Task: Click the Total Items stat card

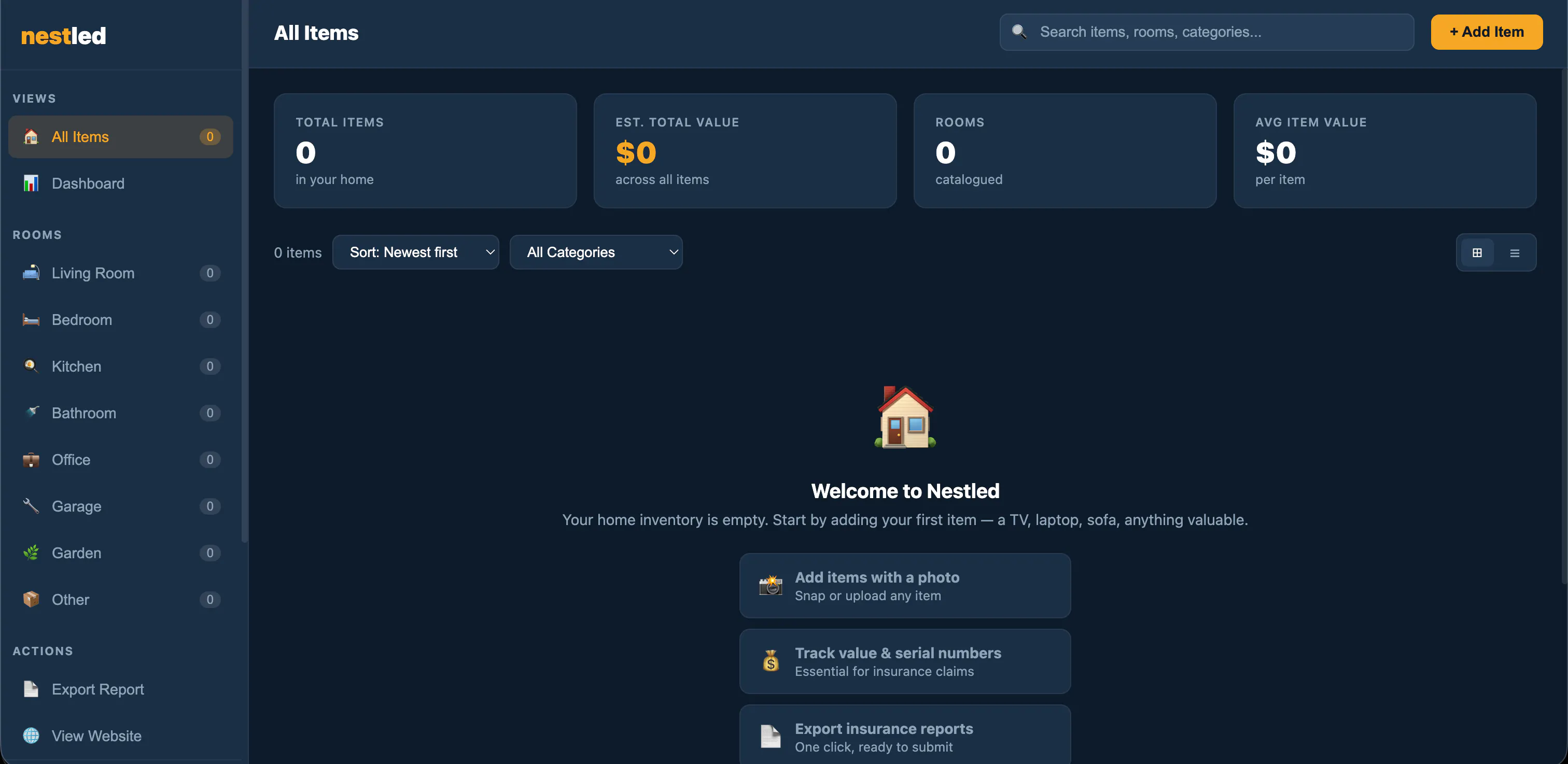Action: 425,151
